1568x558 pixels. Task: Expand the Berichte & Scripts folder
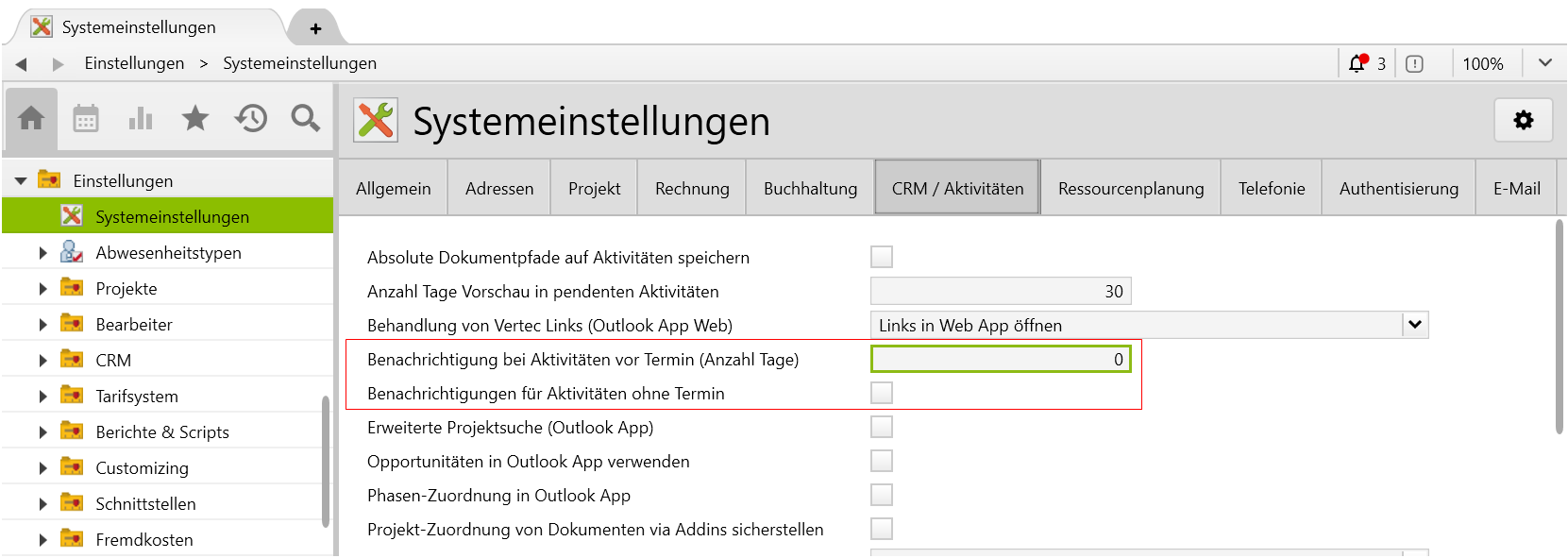click(42, 432)
